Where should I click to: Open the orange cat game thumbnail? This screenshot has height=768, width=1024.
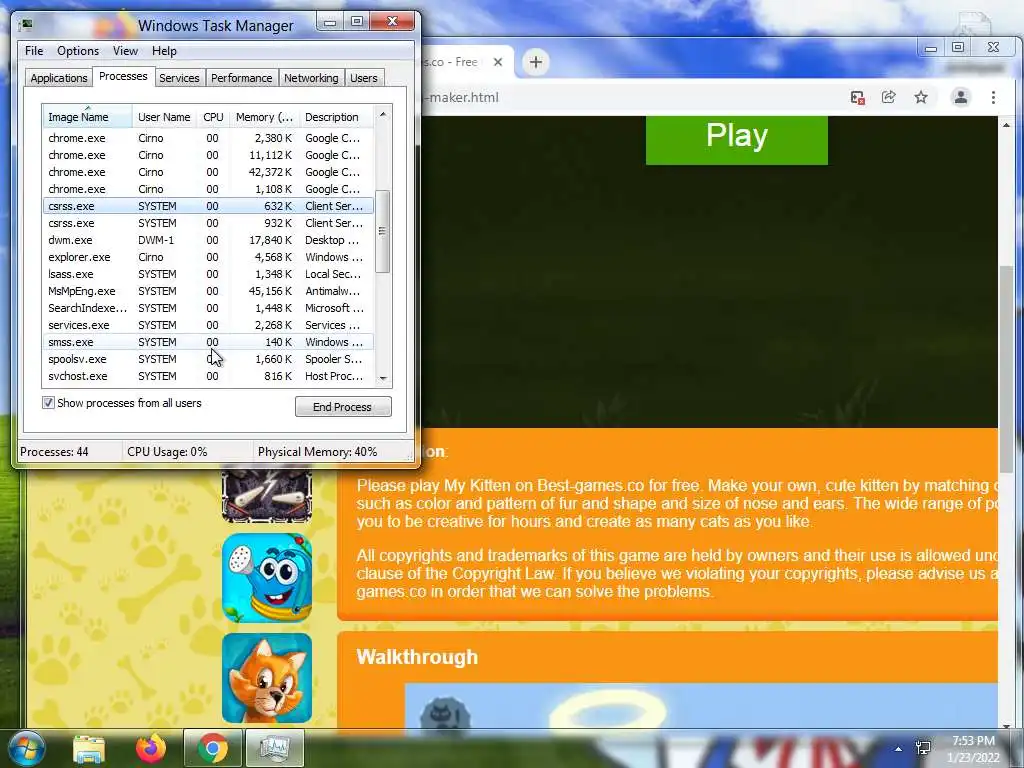pyautogui.click(x=266, y=678)
